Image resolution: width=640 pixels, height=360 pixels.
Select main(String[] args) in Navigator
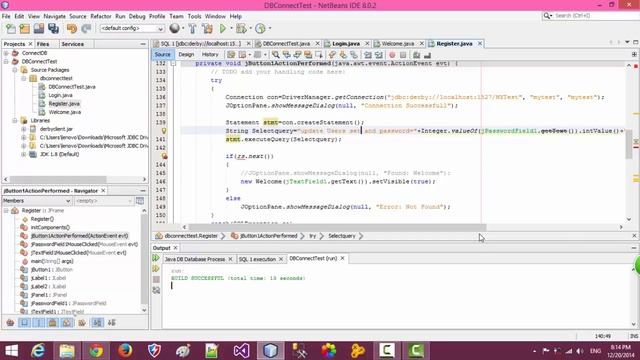[52, 261]
